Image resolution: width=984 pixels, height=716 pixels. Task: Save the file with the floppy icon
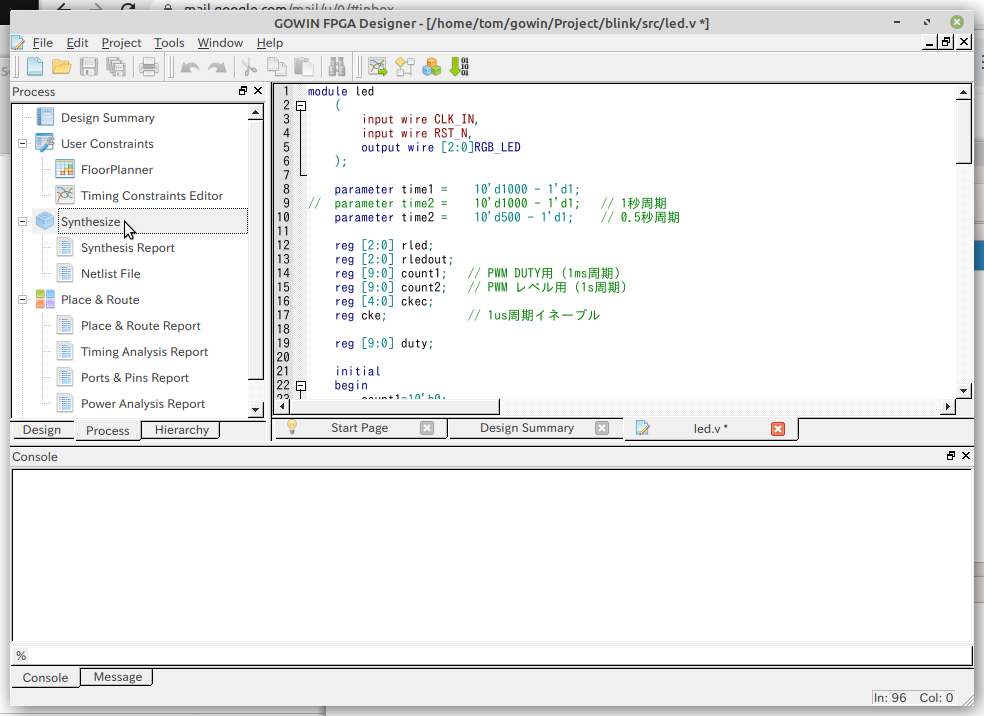(x=89, y=67)
